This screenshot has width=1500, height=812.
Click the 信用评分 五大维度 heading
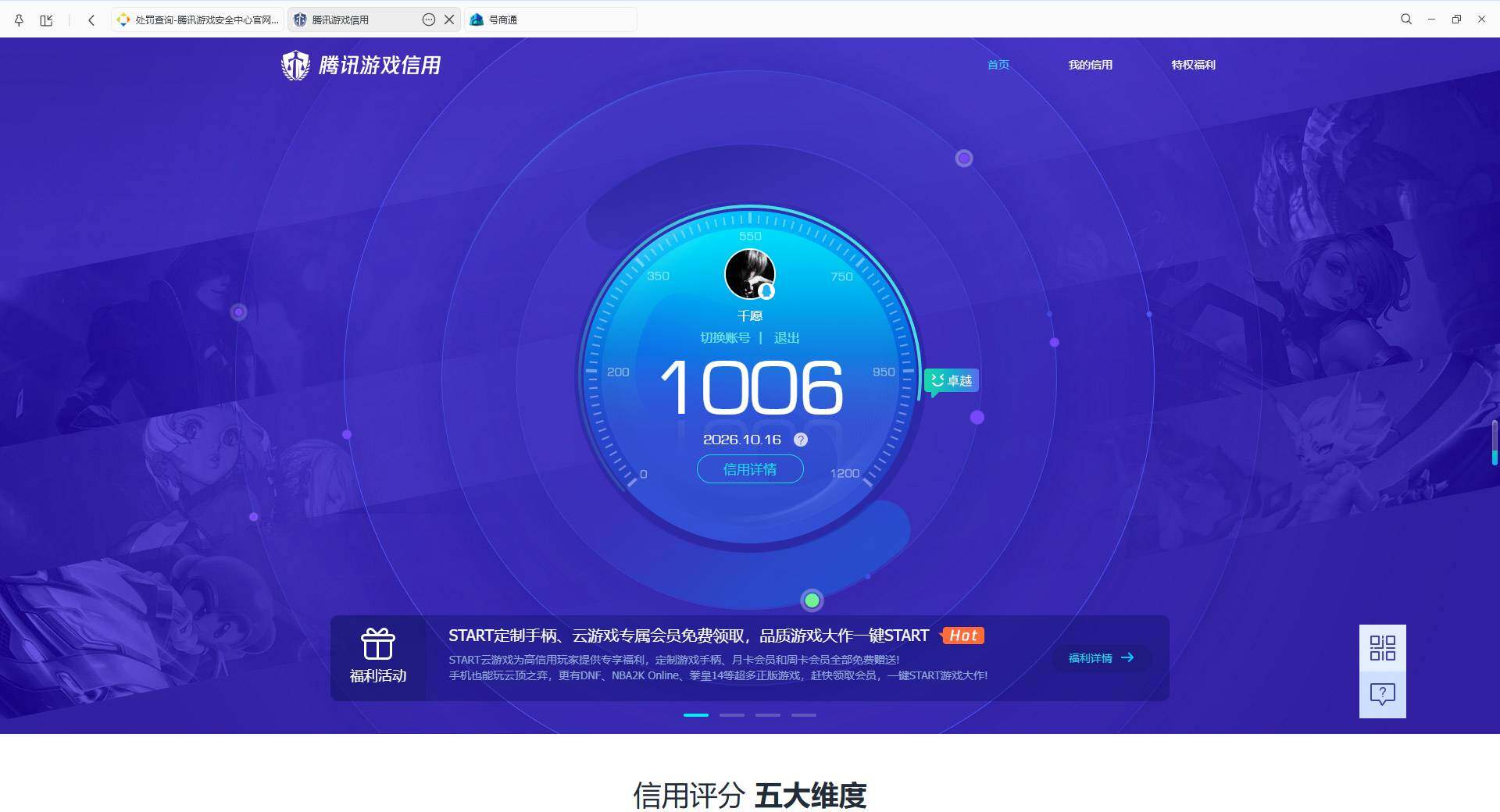pos(750,796)
